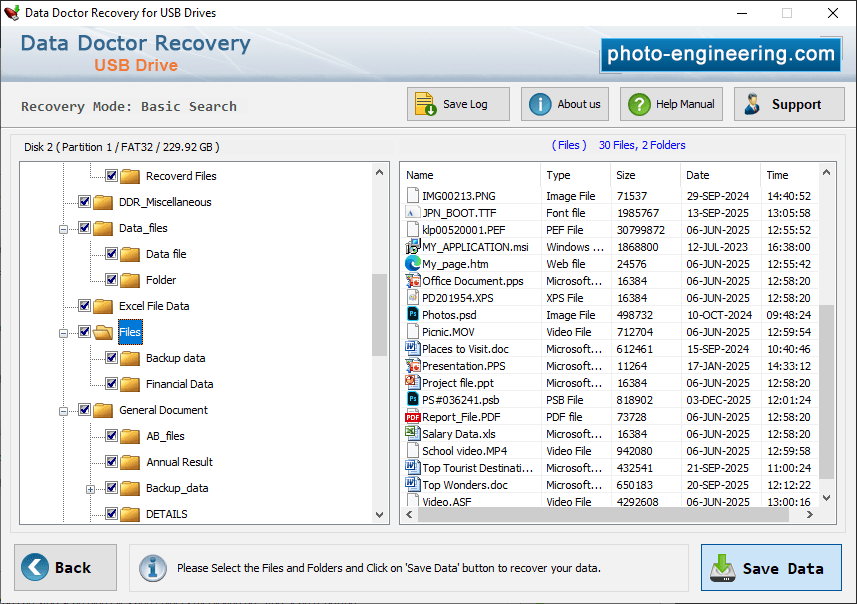Select the School video.MP4 file row
Screen dimensions: 857x604
[x=610, y=451]
